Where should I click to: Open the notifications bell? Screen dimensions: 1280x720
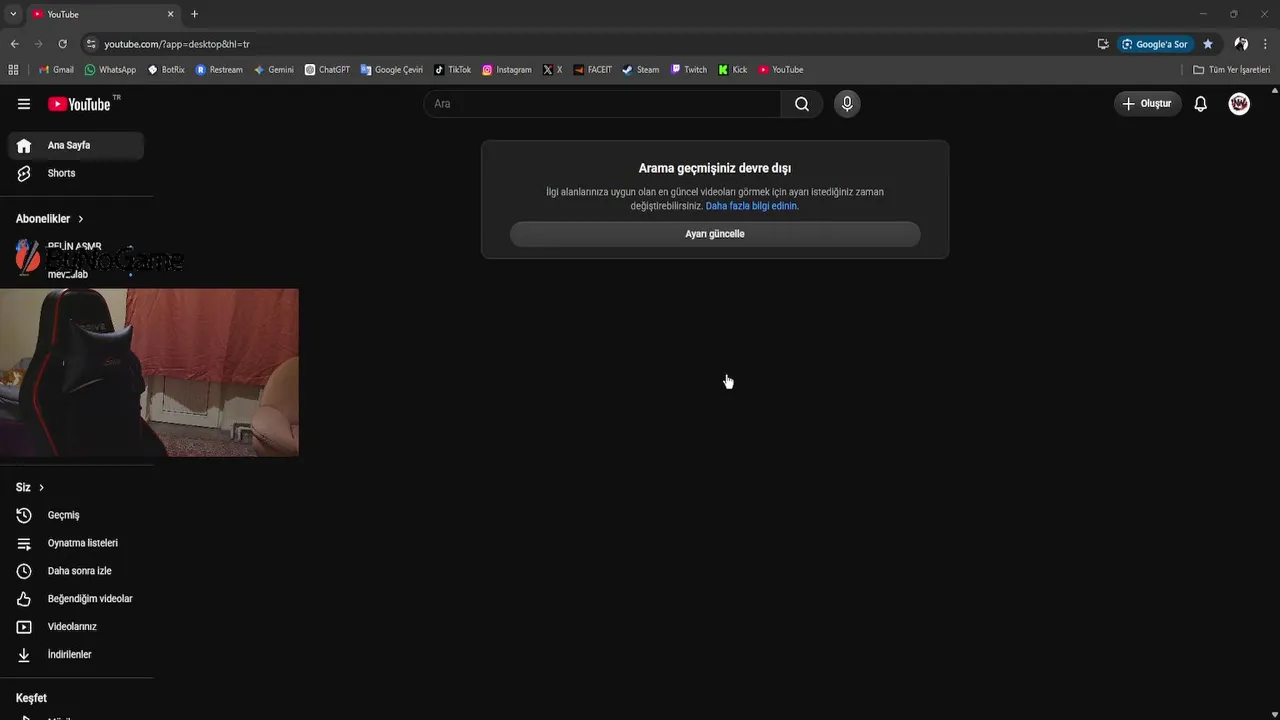pos(1201,104)
